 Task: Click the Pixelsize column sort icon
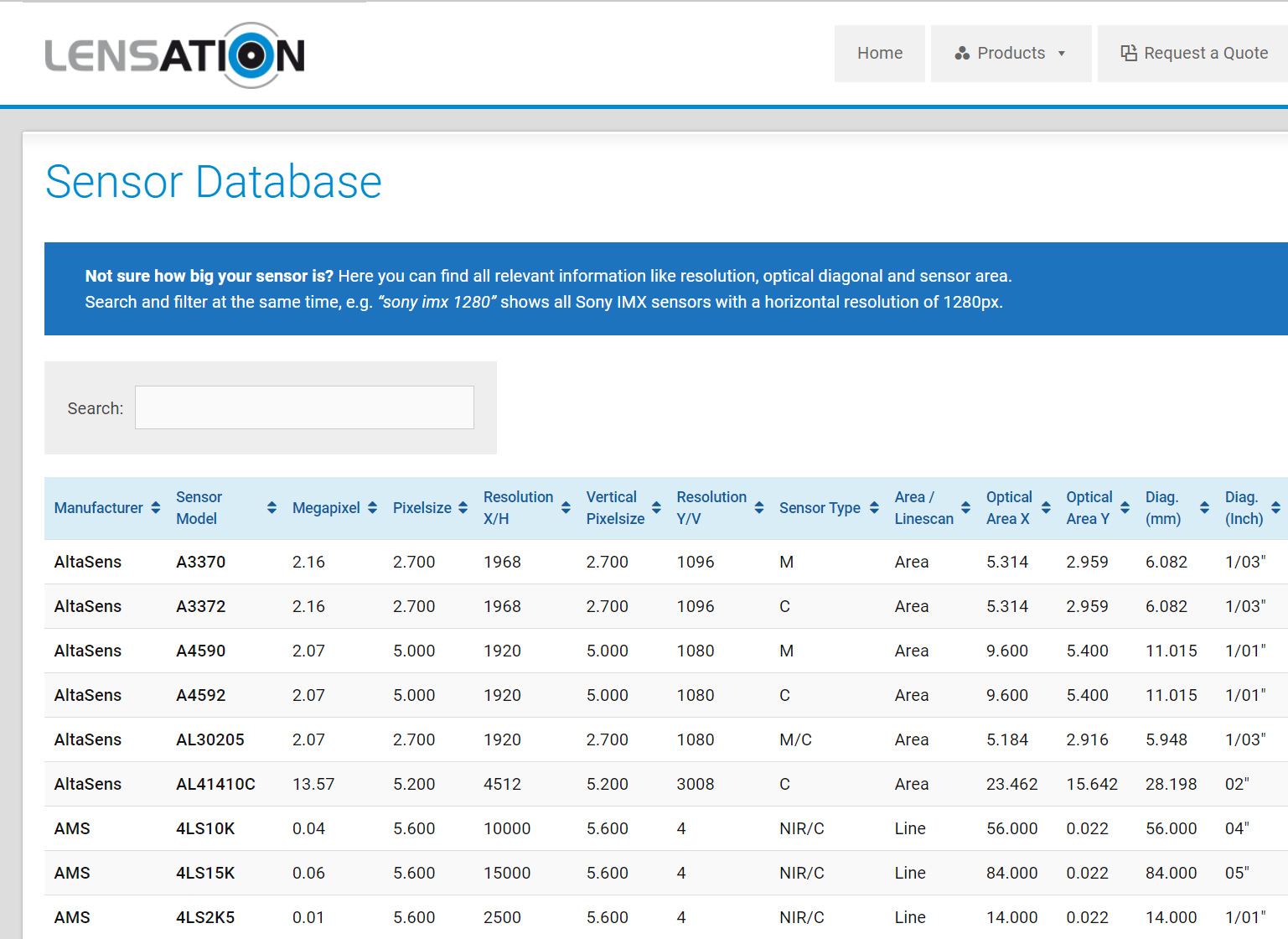(x=463, y=508)
